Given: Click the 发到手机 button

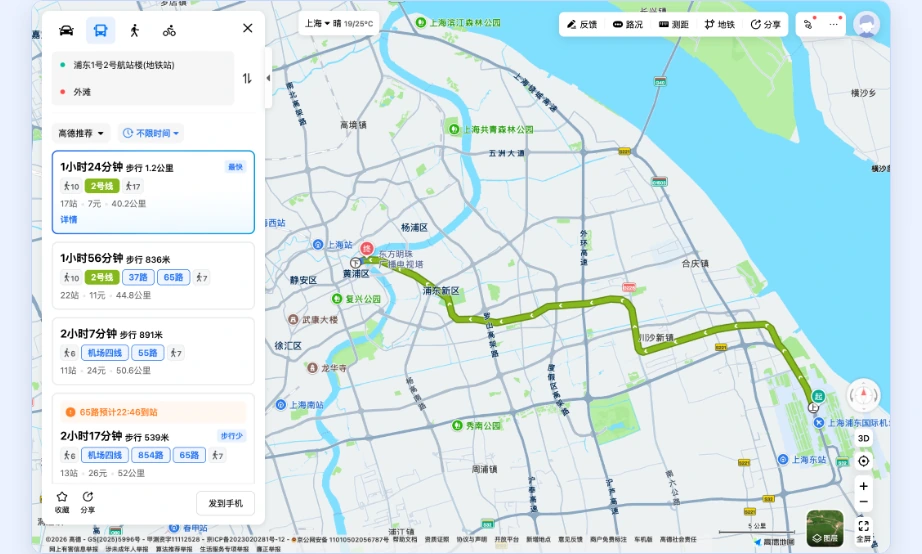Looking at the screenshot, I should click(225, 503).
